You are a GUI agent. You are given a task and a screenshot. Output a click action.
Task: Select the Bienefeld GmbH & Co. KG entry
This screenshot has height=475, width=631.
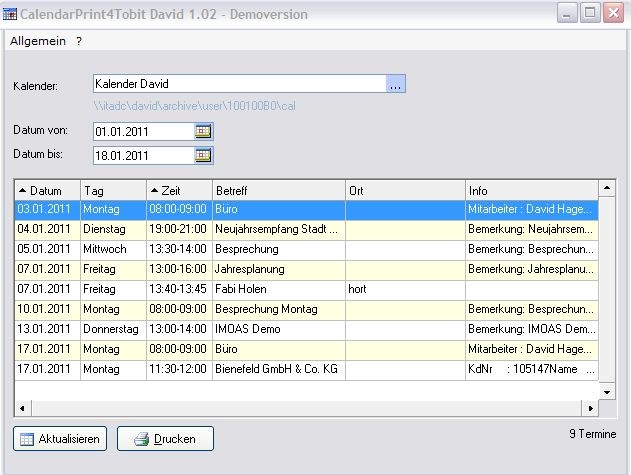coord(307,369)
